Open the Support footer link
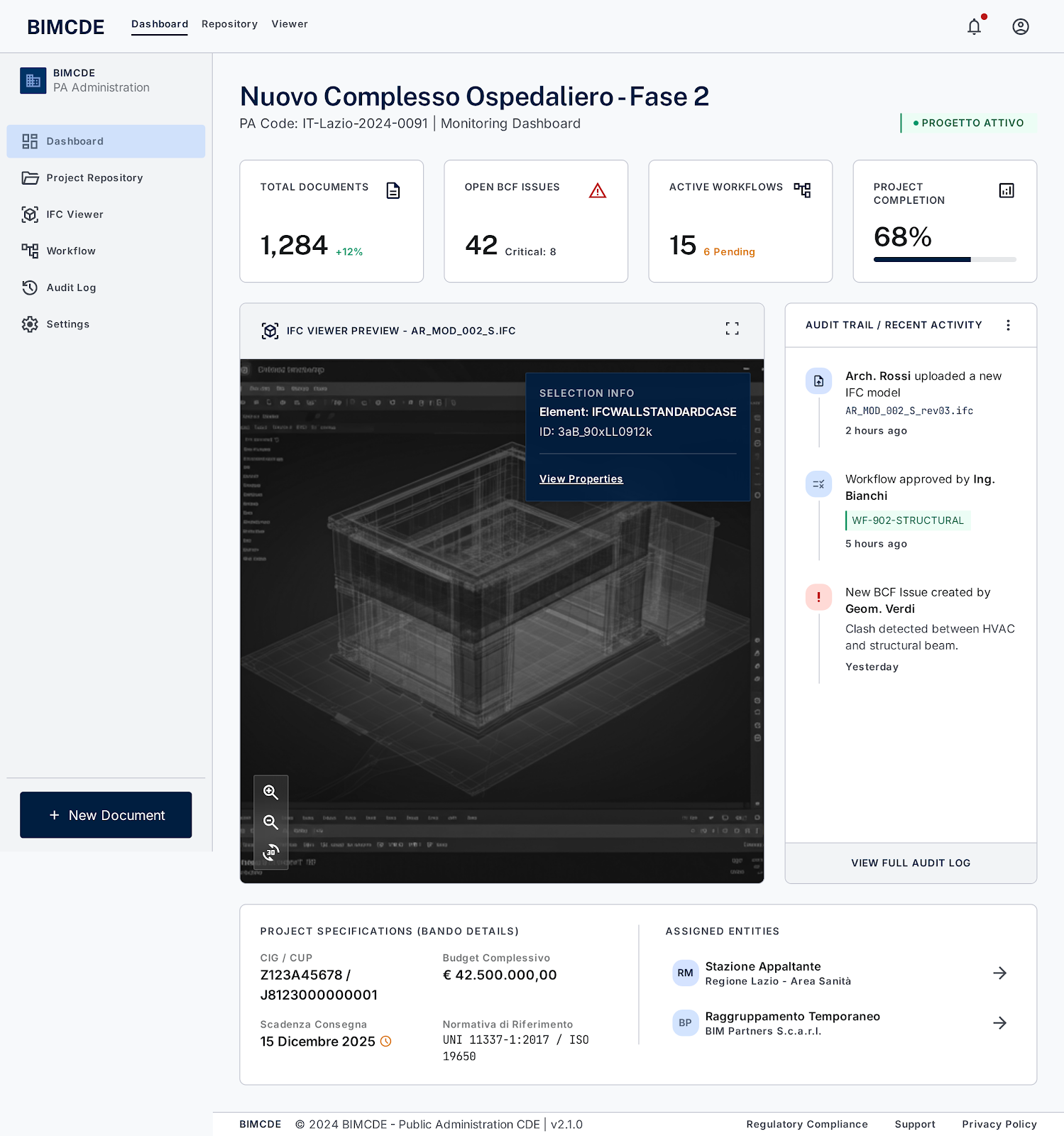This screenshot has height=1136, width=1064. click(915, 1124)
